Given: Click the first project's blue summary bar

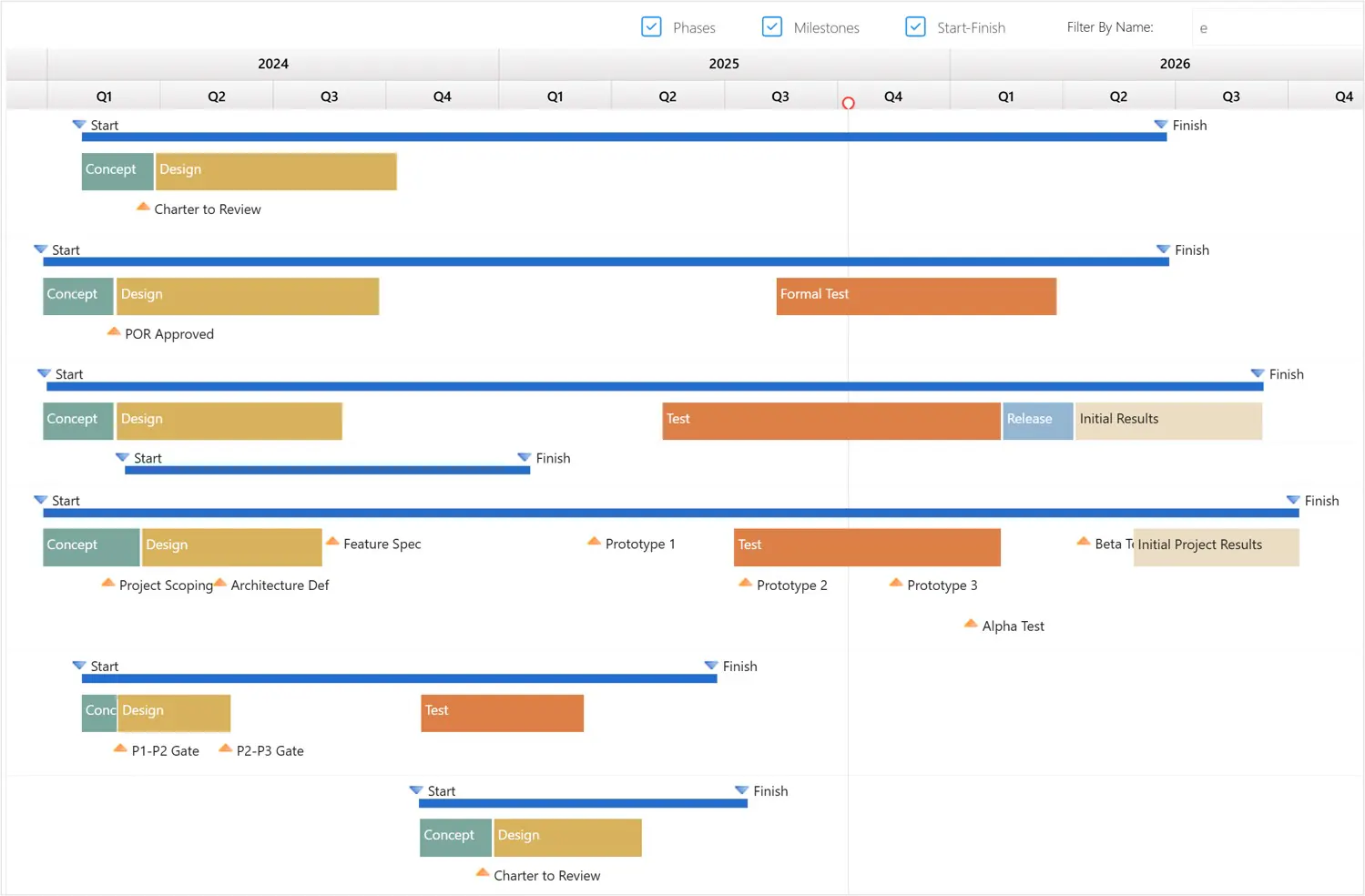Looking at the screenshot, I should [x=624, y=137].
